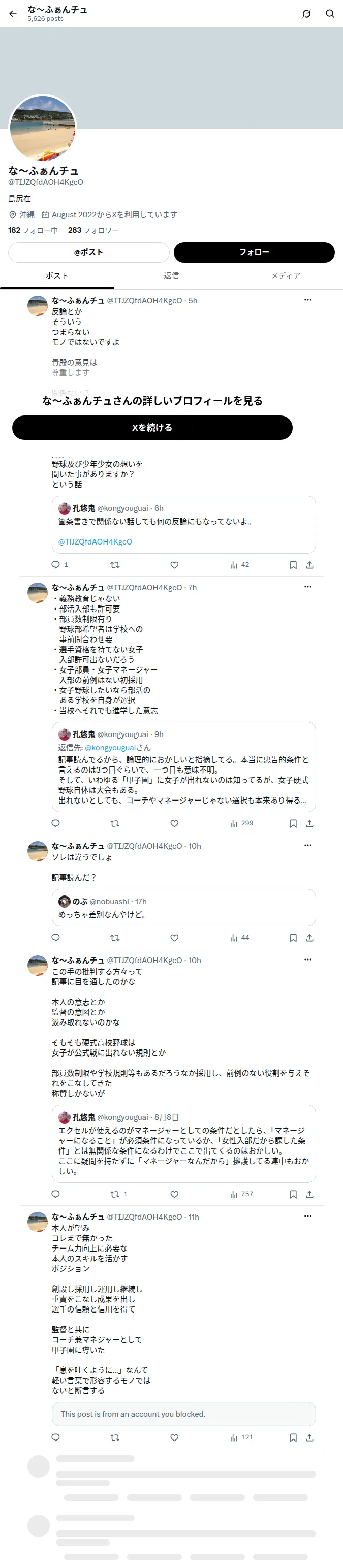View analytics showing 42 views
The height and width of the screenshot is (1568, 343).
pyautogui.click(x=239, y=565)
